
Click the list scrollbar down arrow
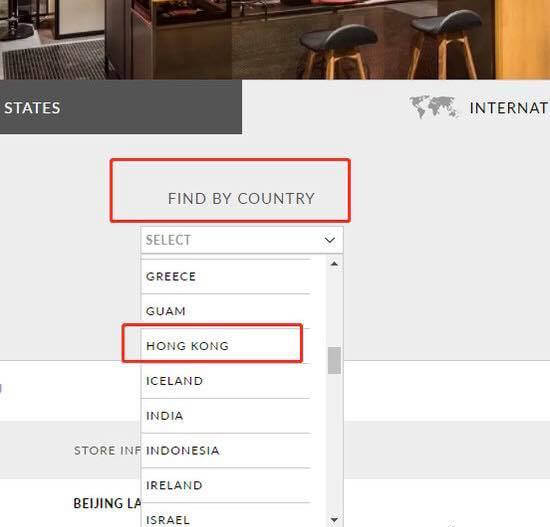(334, 519)
